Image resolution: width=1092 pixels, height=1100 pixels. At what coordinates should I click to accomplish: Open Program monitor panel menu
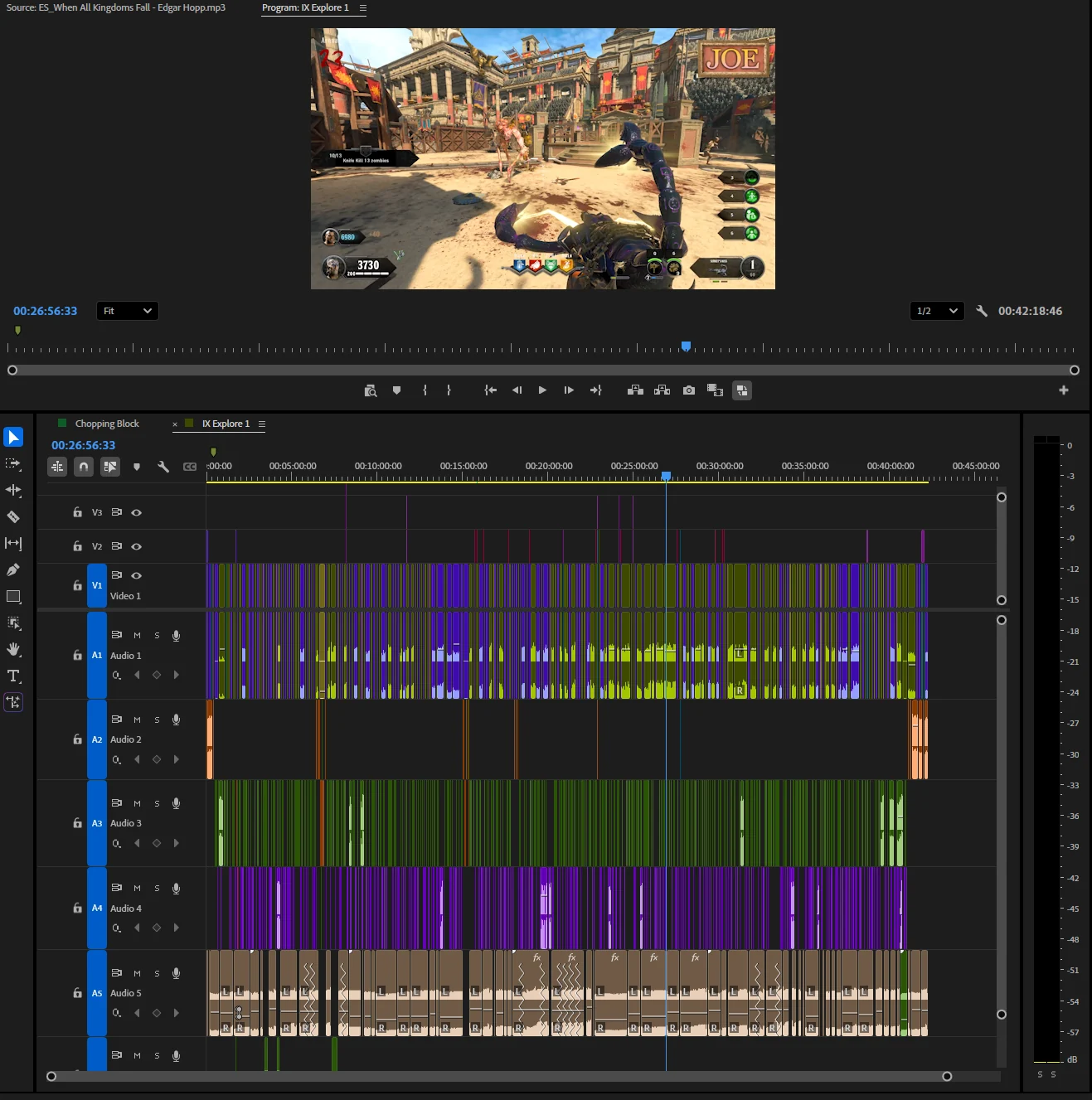pos(362,7)
